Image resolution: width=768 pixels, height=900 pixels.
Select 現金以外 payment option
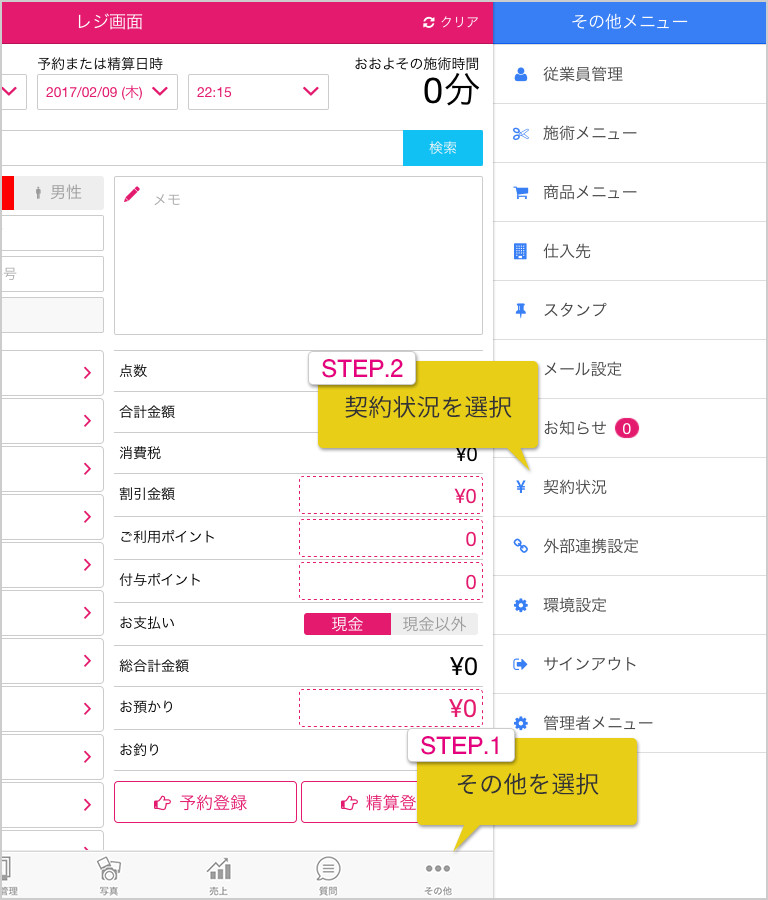pyautogui.click(x=435, y=624)
